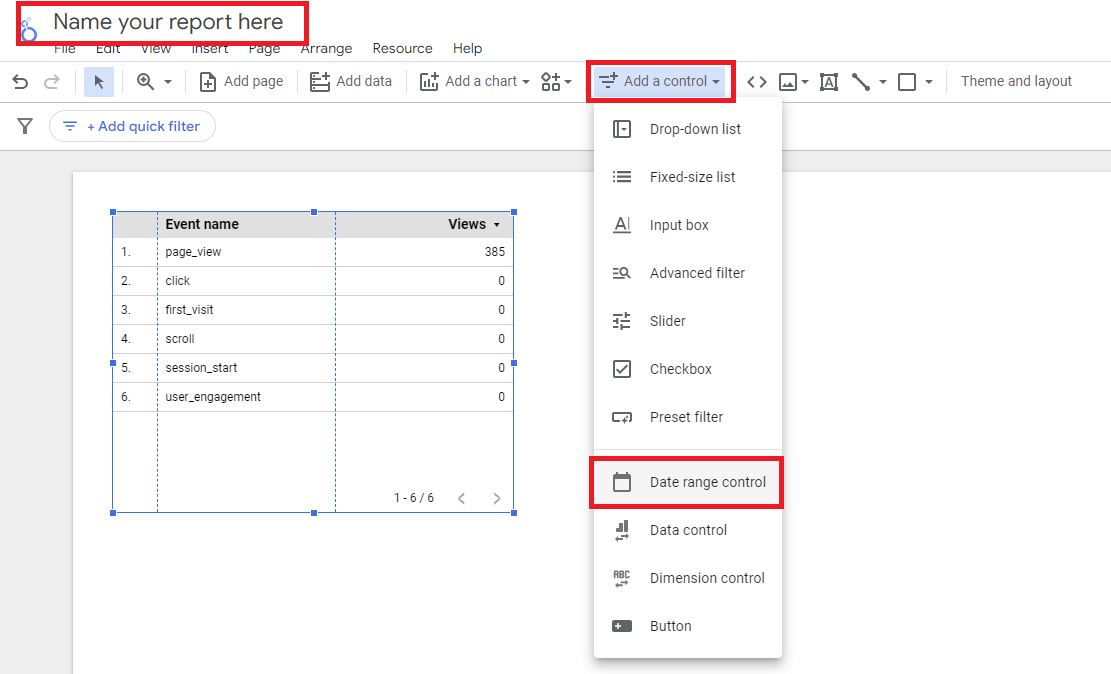The width and height of the screenshot is (1111, 674).
Task: Open the shape dropdown arrow
Action: point(929,82)
